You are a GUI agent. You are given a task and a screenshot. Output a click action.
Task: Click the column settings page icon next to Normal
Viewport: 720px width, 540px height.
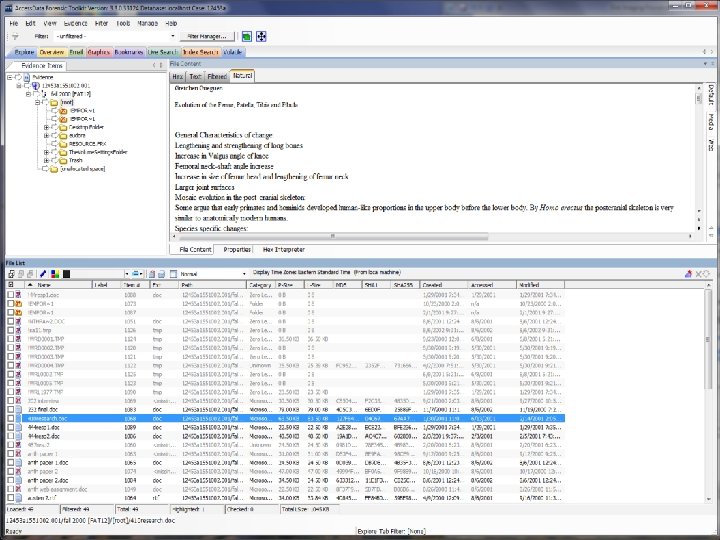pos(173,274)
